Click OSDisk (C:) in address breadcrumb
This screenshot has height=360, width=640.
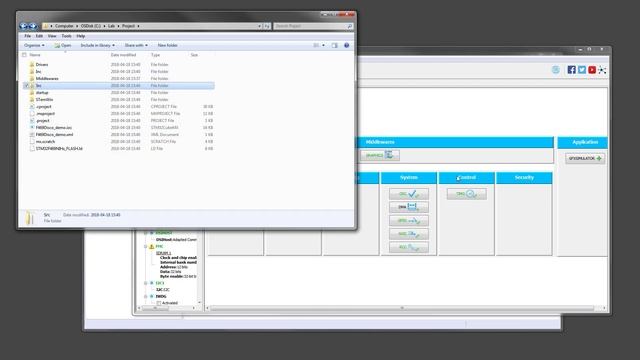pos(91,26)
